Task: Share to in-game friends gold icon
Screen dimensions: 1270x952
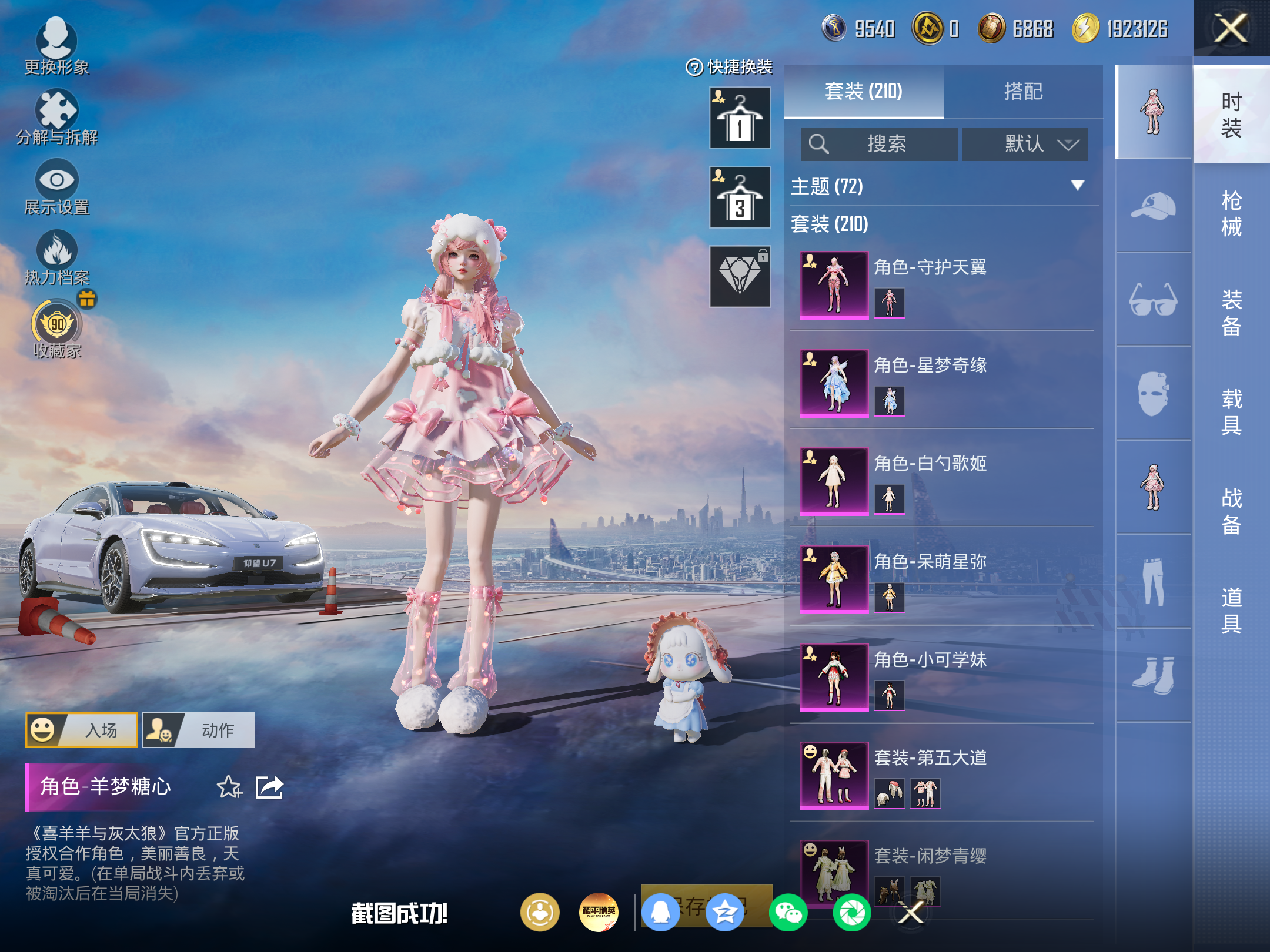Action: click(540, 913)
